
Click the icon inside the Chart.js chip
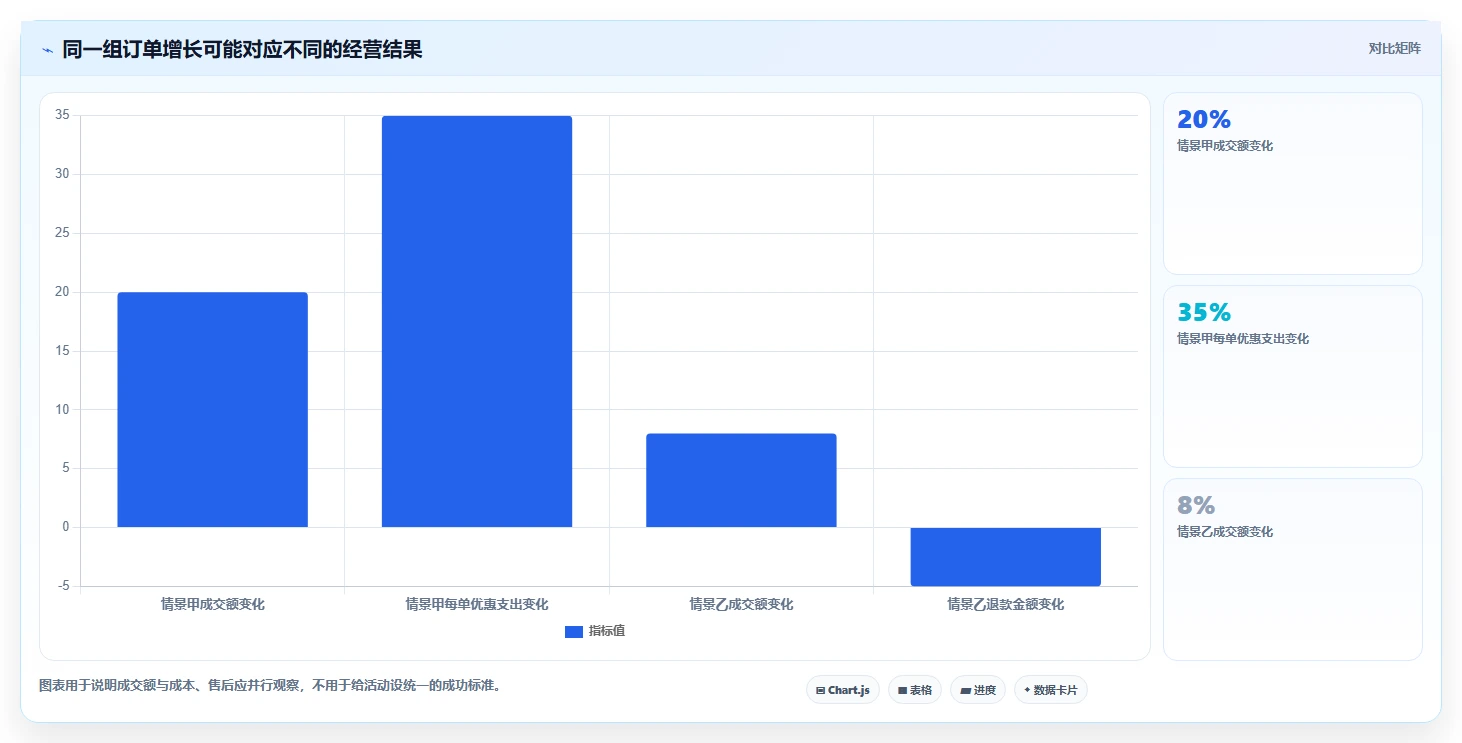[x=820, y=691]
